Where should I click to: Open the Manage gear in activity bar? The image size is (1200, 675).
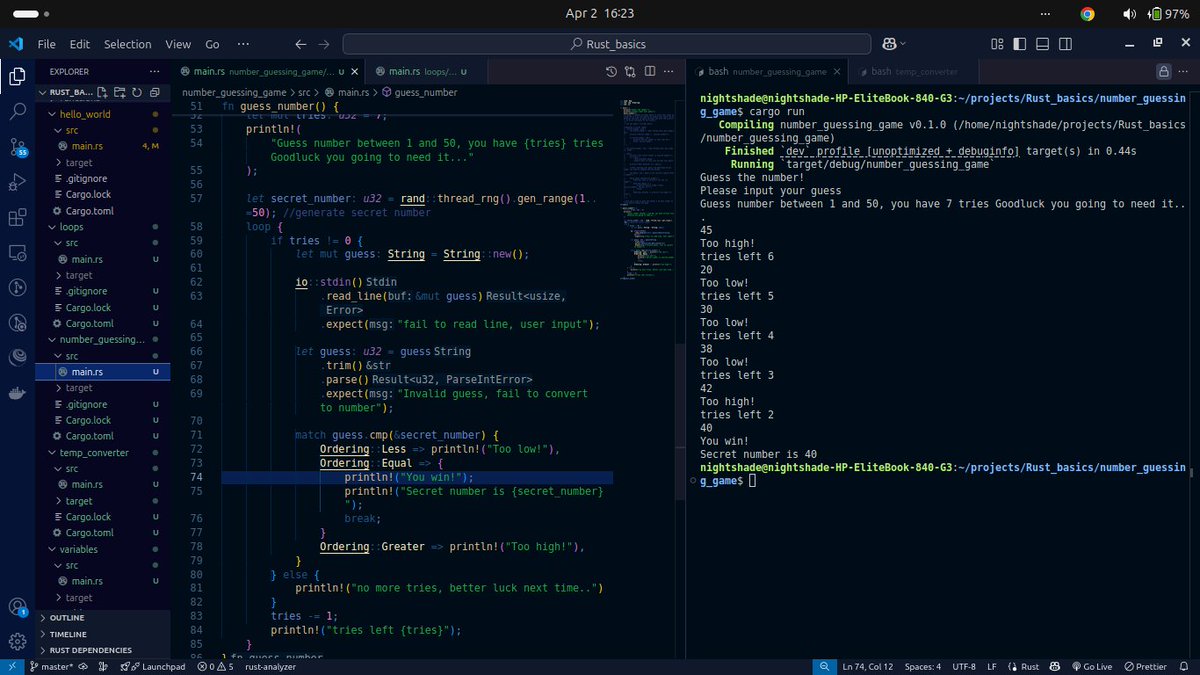pos(17,642)
